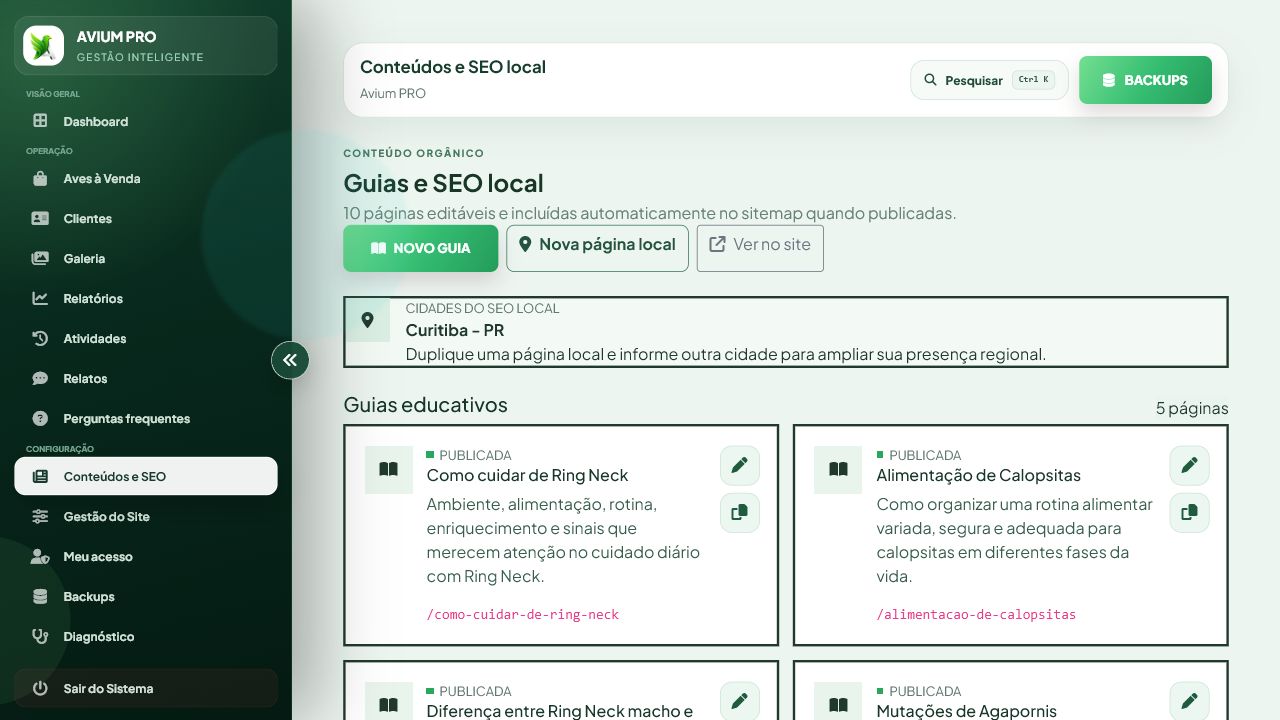Edit the Diferença entre Ring Neck guide

(740, 702)
